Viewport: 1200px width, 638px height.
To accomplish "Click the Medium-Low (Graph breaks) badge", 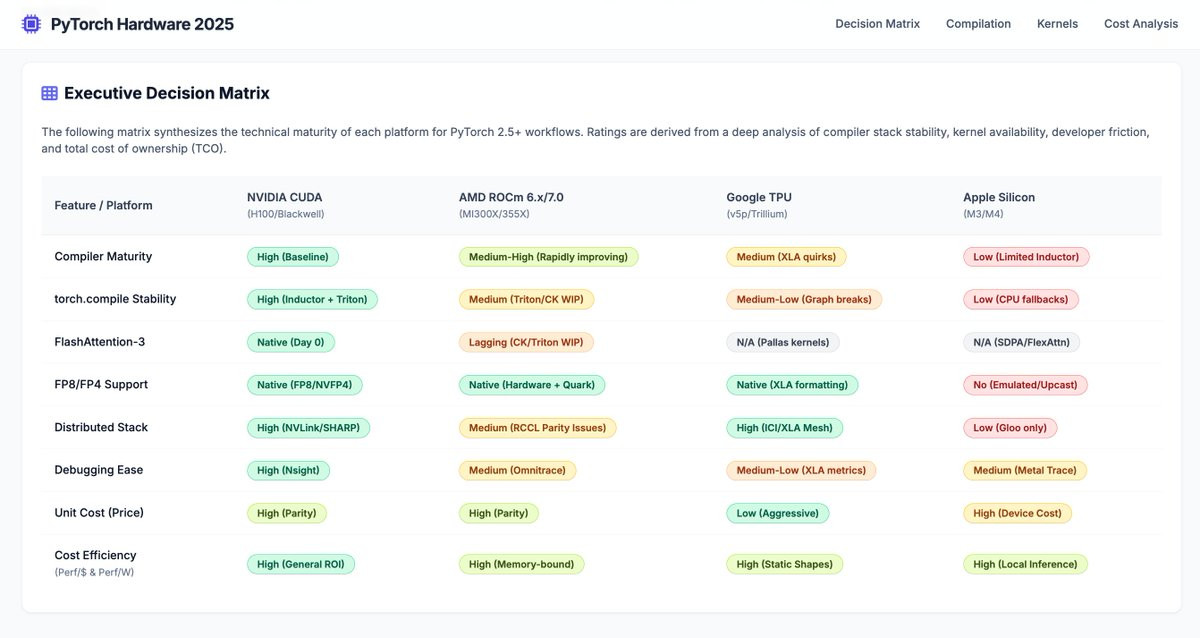I will [x=805, y=299].
